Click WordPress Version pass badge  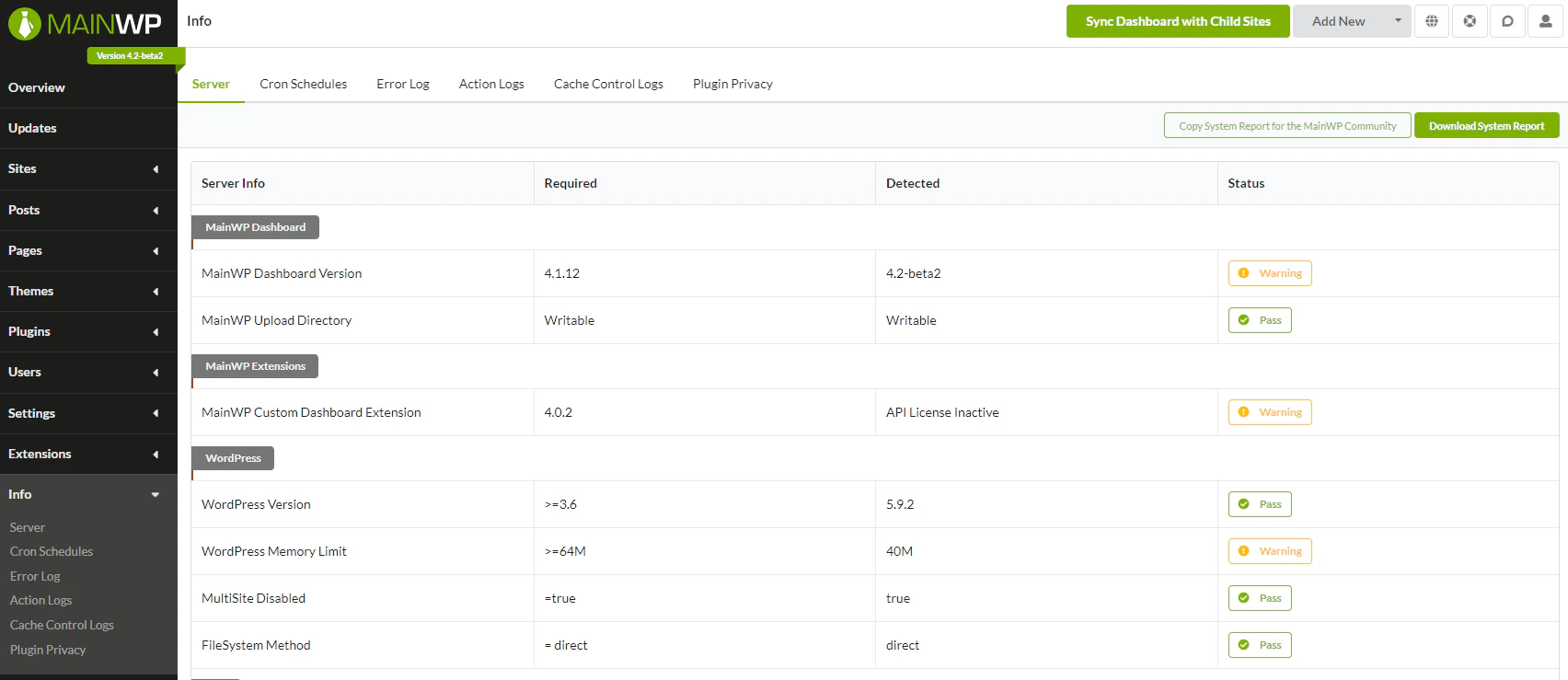1260,504
